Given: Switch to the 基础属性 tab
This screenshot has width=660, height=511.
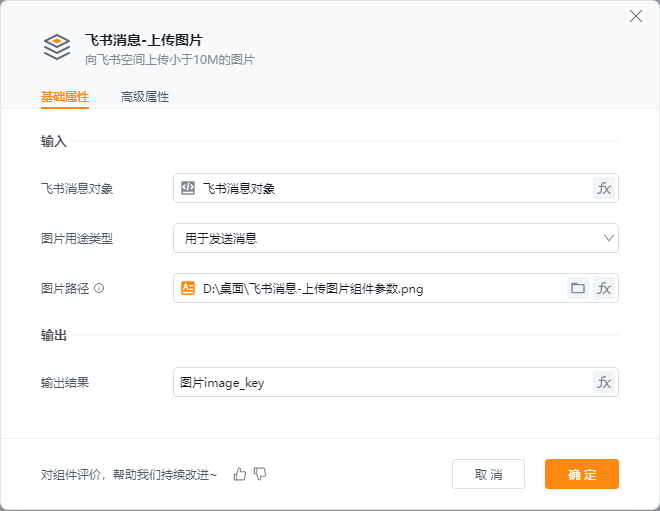Looking at the screenshot, I should [65, 97].
